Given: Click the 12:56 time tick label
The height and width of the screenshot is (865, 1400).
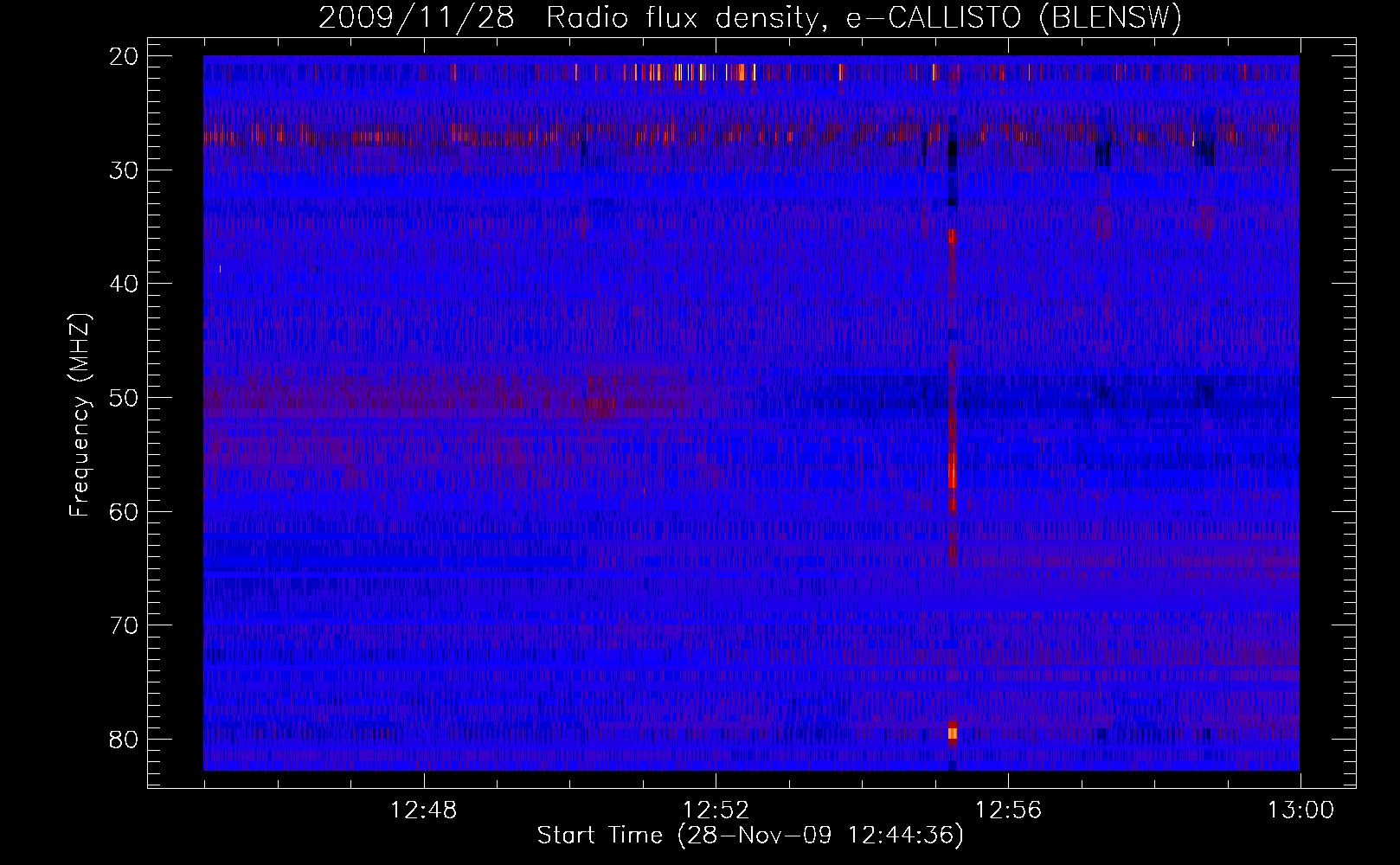Looking at the screenshot, I should pos(1008,811).
